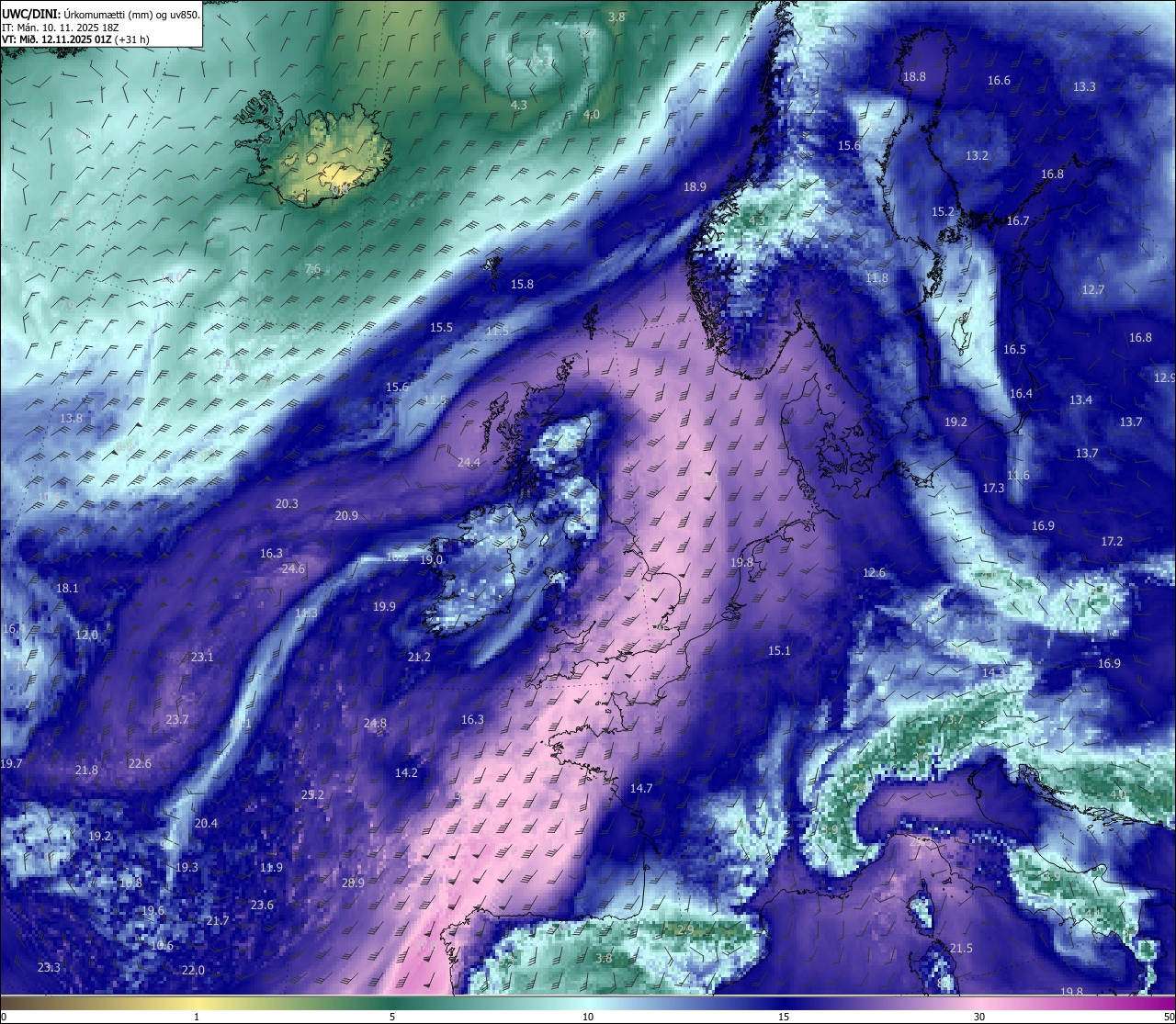Click the color scale tick label '50'
This screenshot has width=1176, height=1024.
click(x=1169, y=1017)
